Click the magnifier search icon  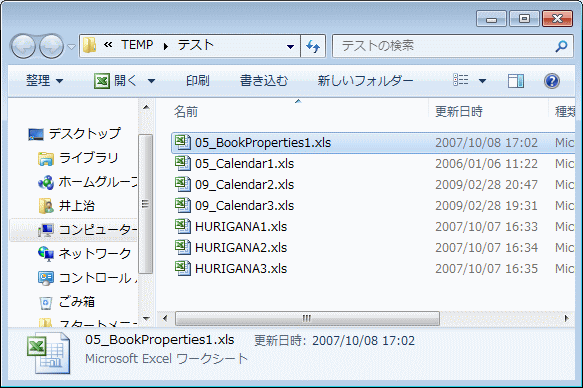point(562,46)
